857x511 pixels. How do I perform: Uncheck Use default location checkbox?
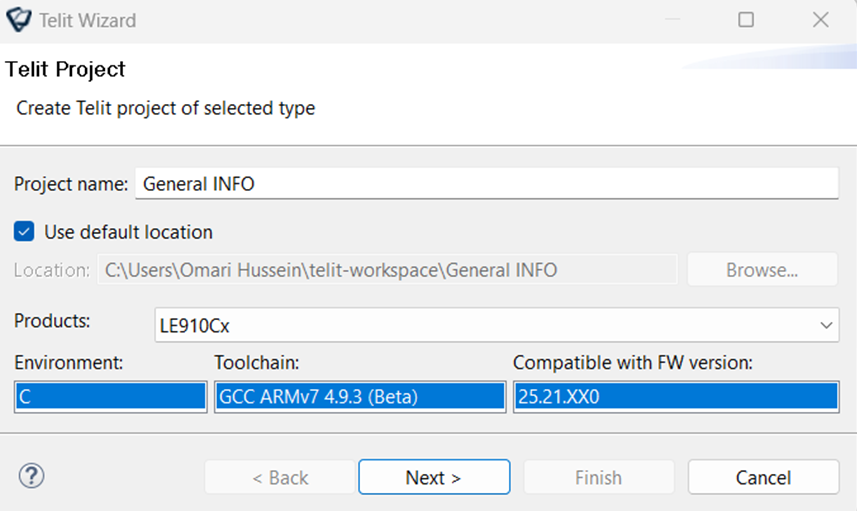coord(24,231)
